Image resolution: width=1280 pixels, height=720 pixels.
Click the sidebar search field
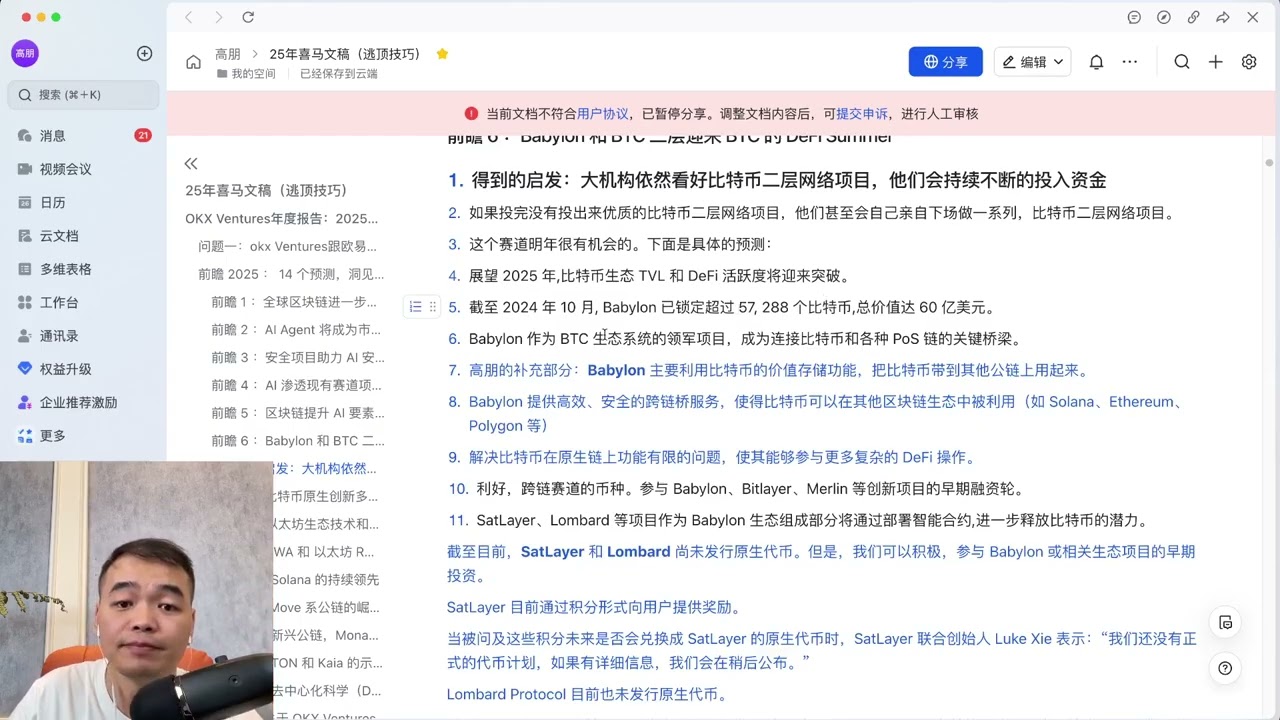[x=83, y=95]
